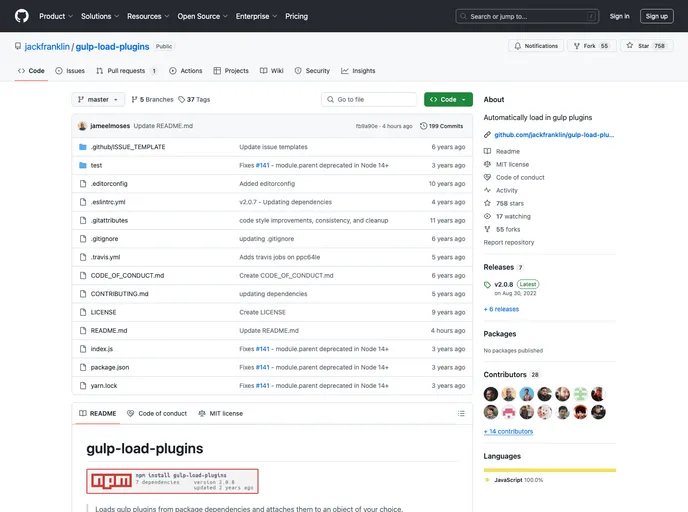This screenshot has height=512, width=688.
Task: Click the magnifier icon in the header search
Action: [x=463, y=16]
